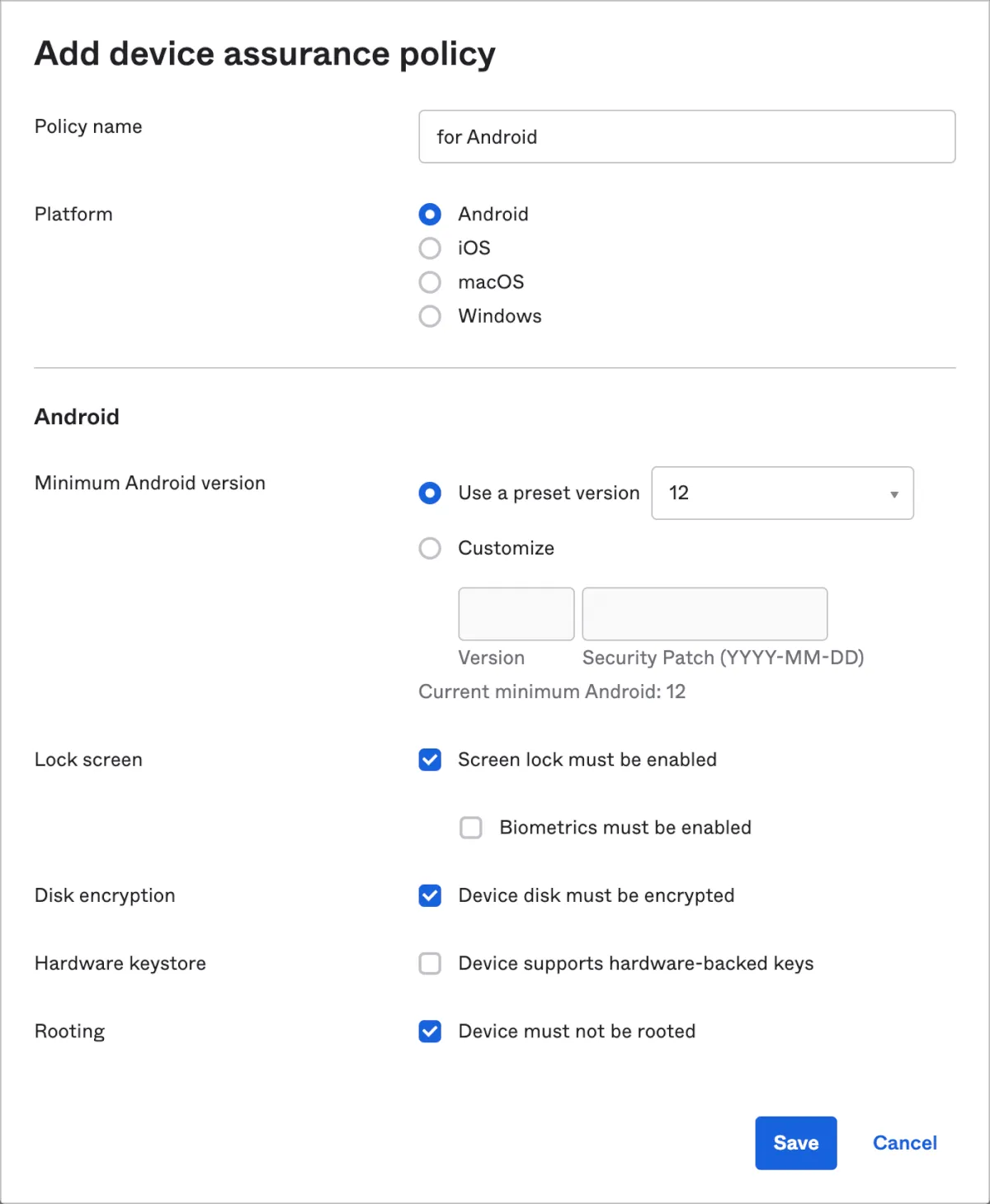Click the dropdown arrow next to 12
Image resolution: width=990 pixels, height=1204 pixels.
(x=893, y=494)
